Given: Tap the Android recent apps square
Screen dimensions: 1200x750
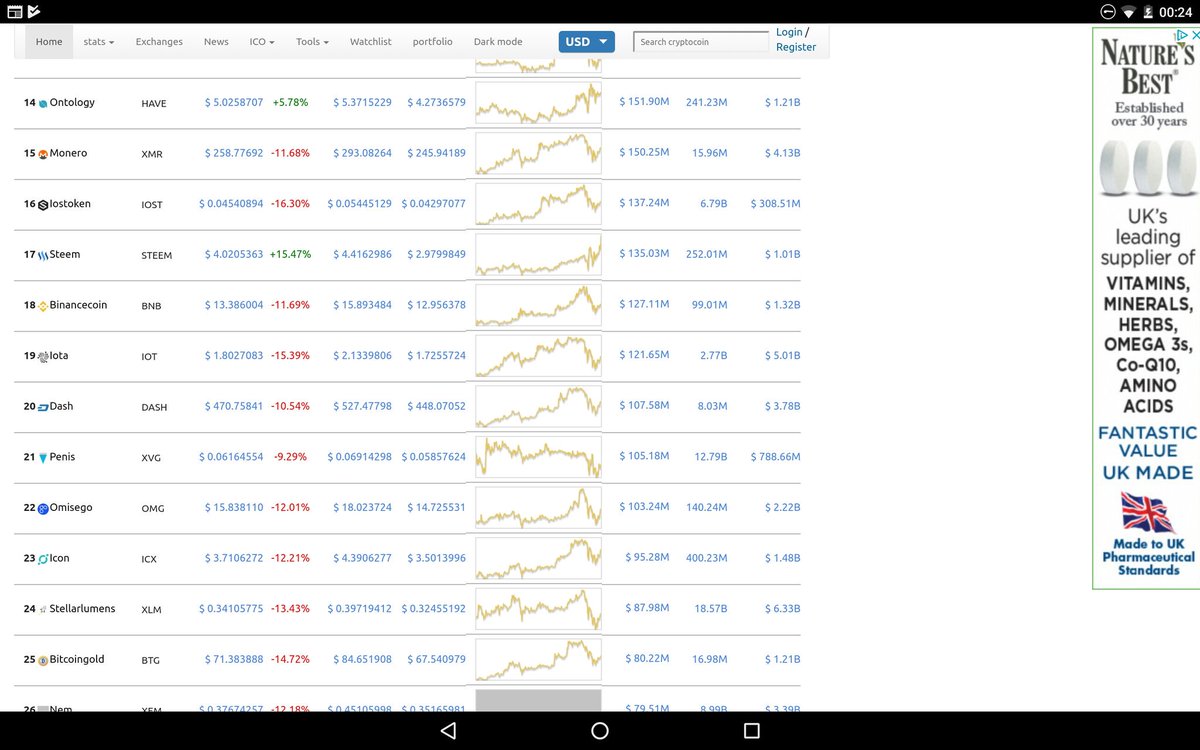Looking at the screenshot, I should (752, 731).
